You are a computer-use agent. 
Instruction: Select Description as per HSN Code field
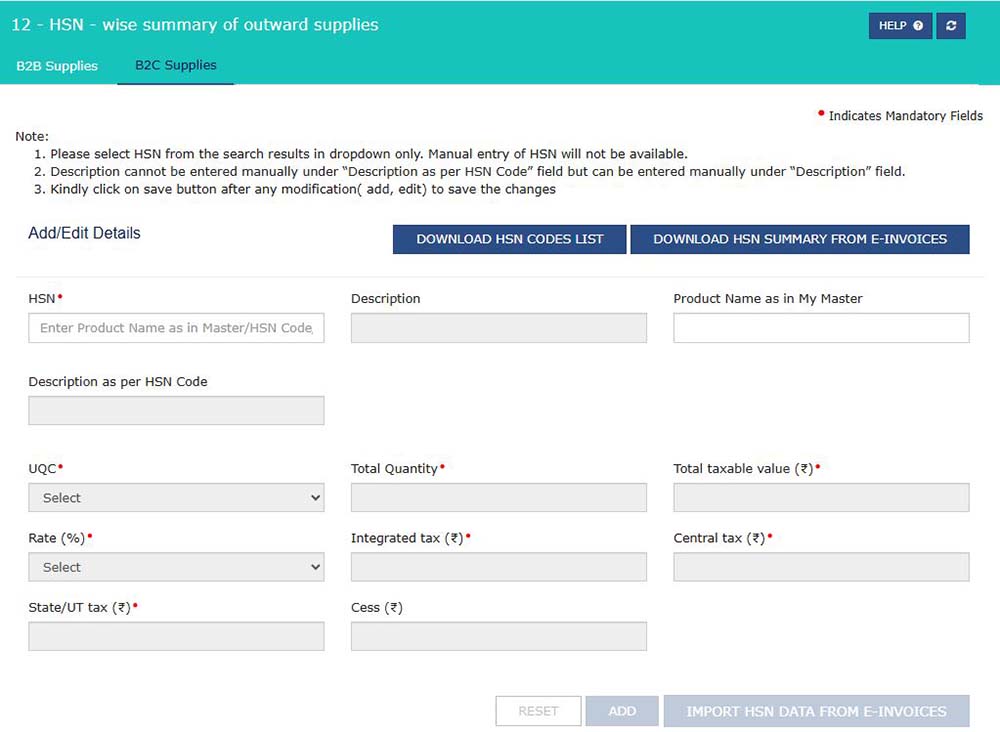176,411
